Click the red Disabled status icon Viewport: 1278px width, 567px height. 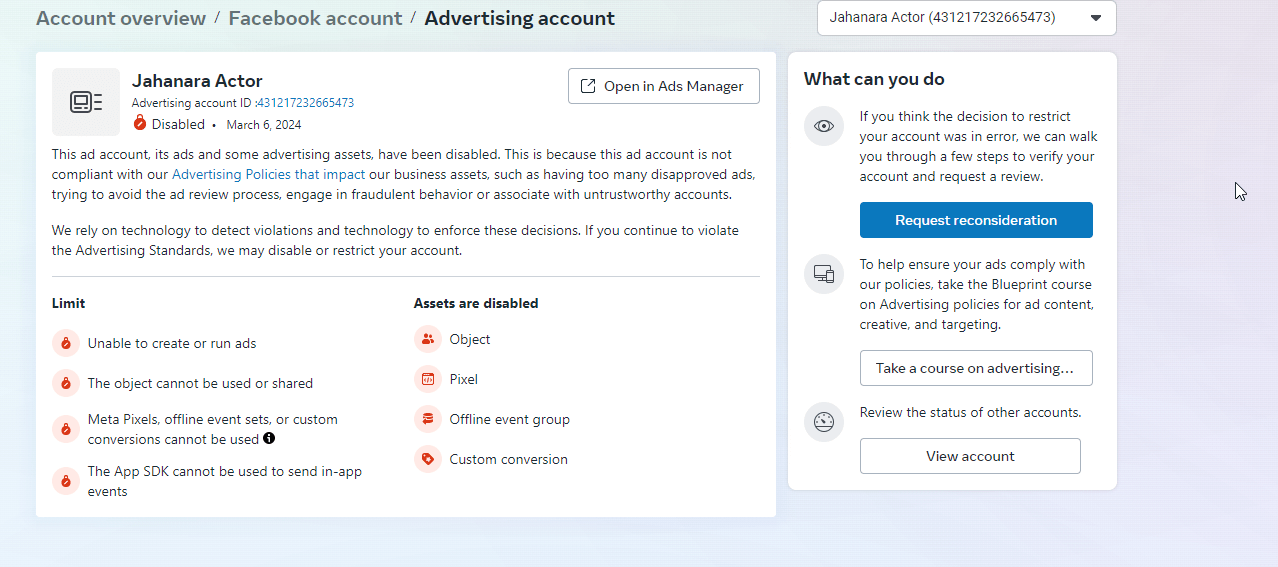[140, 124]
